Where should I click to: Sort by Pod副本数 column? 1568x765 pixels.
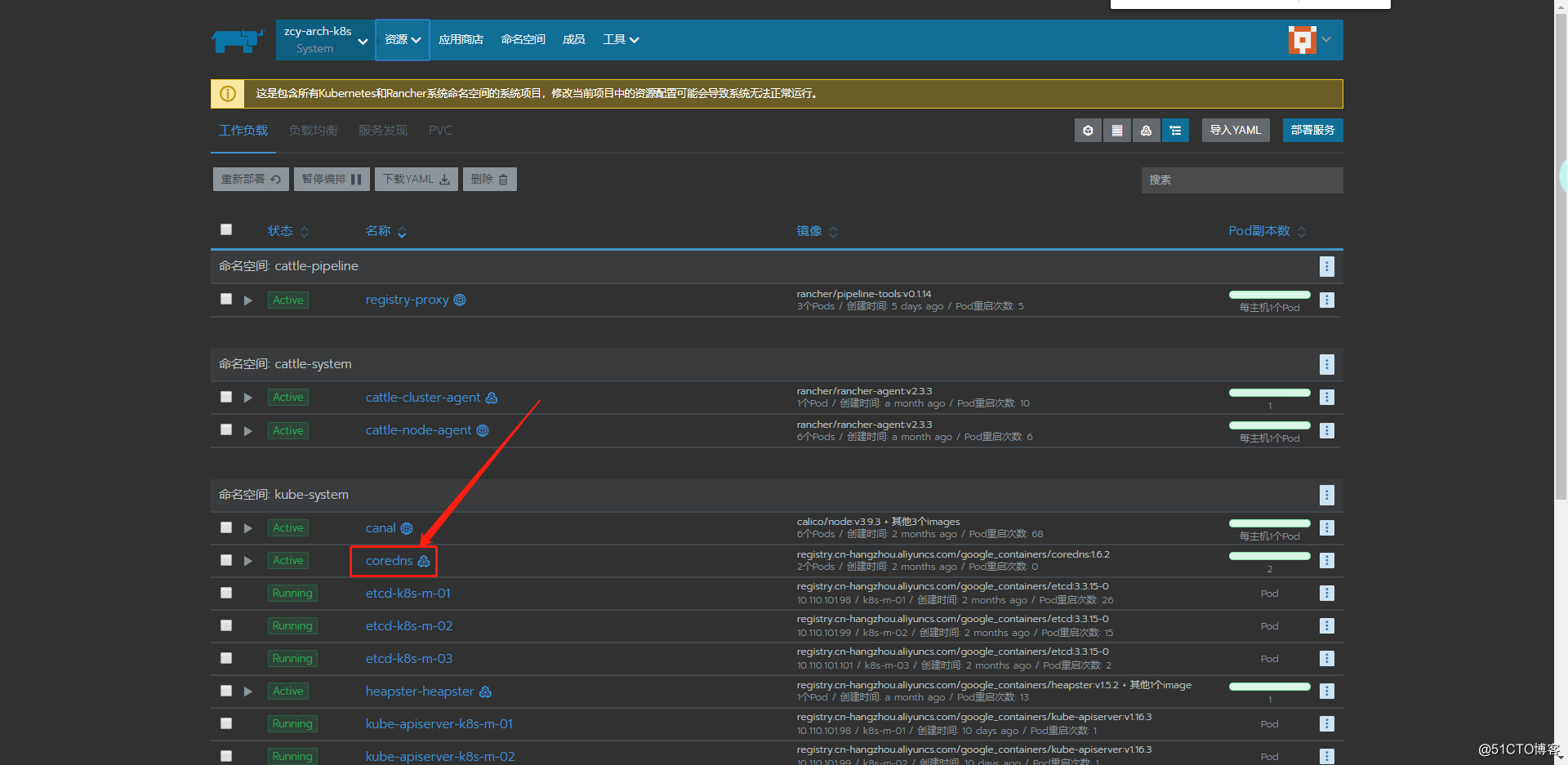(x=1267, y=231)
